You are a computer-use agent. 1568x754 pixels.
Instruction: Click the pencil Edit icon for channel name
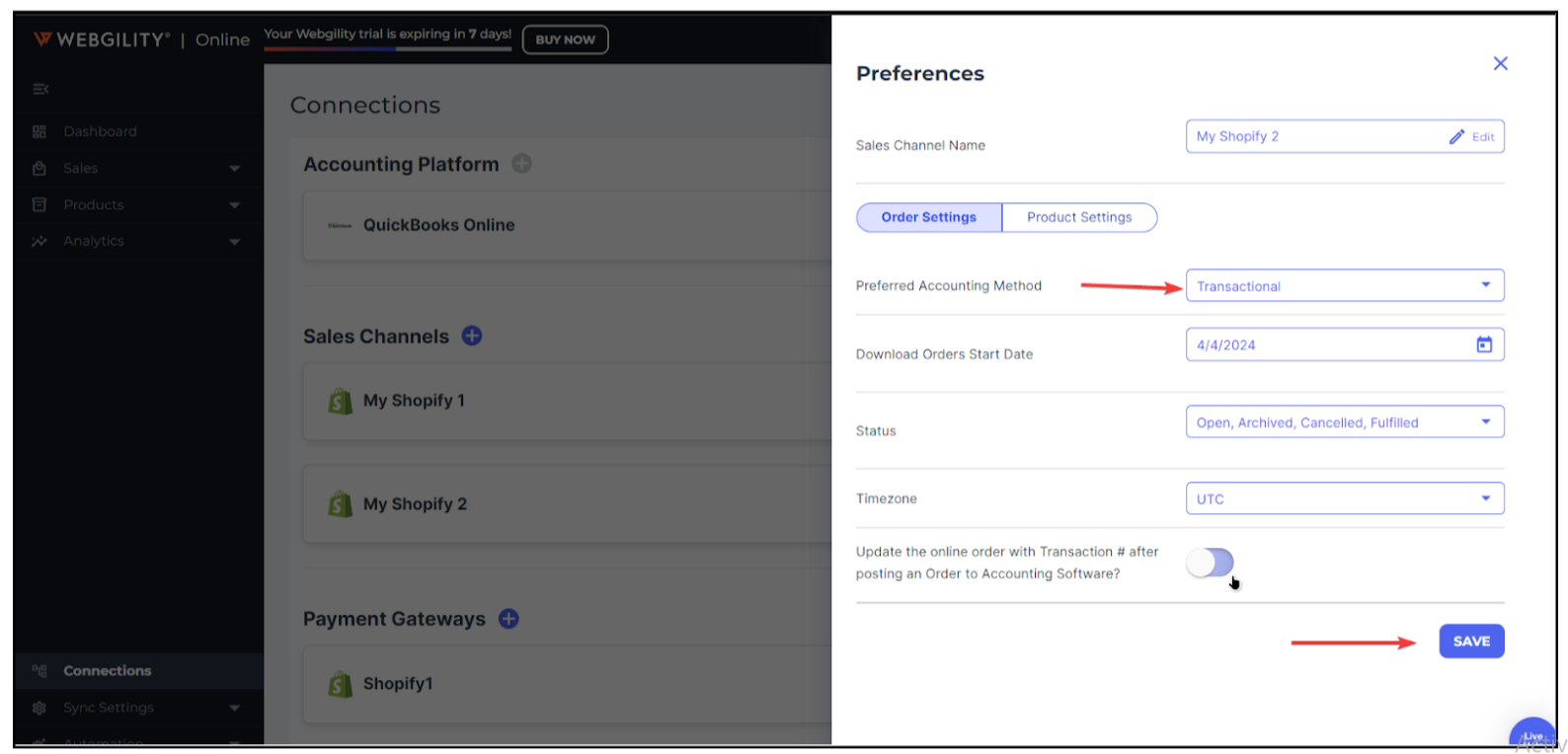click(x=1456, y=137)
